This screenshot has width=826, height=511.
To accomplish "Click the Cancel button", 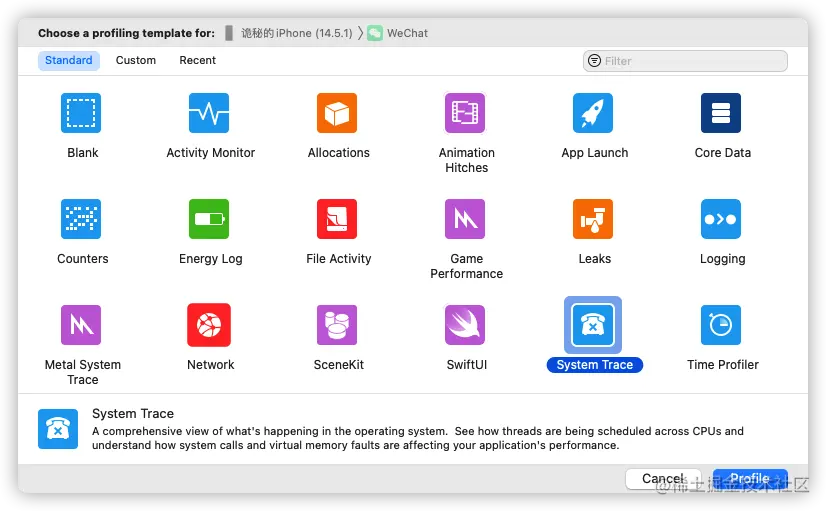I will (663, 478).
